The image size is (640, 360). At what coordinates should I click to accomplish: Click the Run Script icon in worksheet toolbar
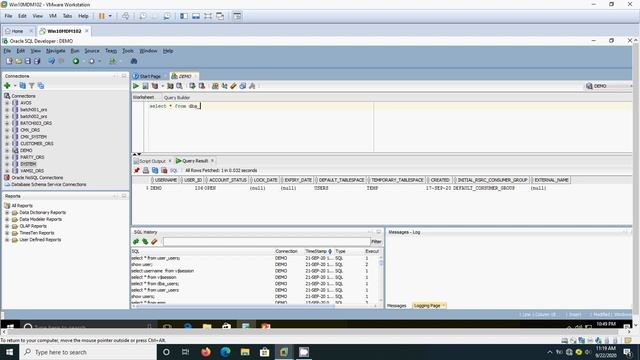pos(145,86)
